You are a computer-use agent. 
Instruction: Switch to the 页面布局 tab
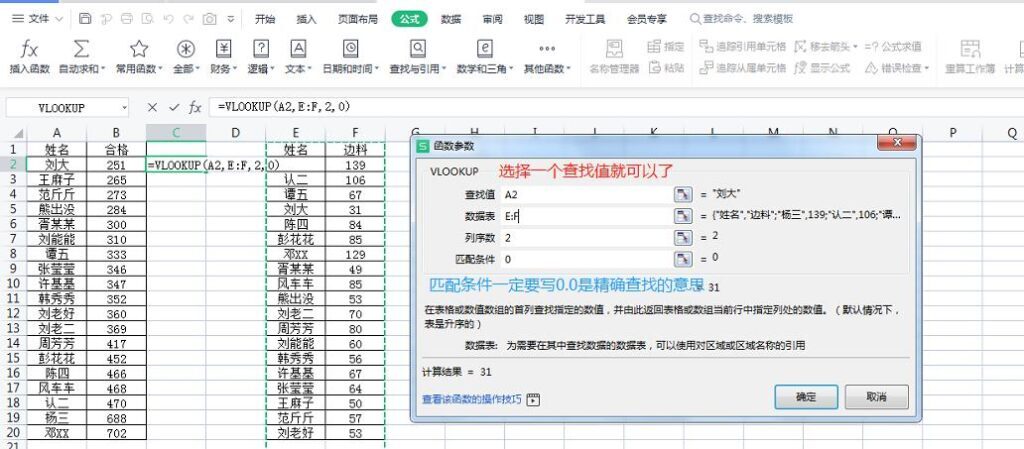(x=358, y=19)
